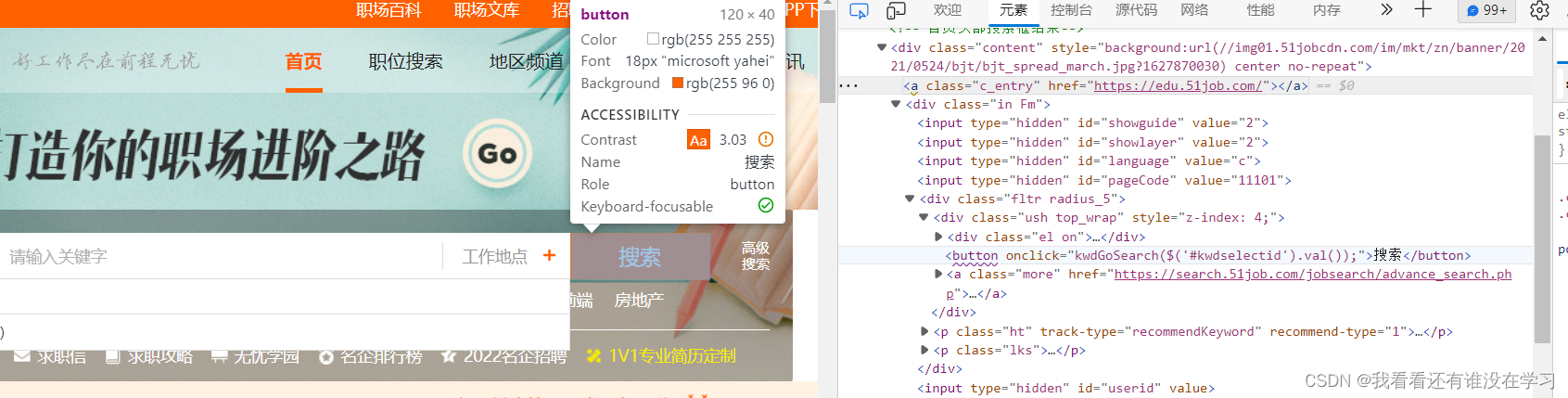Expand the a class="more" node

[x=938, y=274]
